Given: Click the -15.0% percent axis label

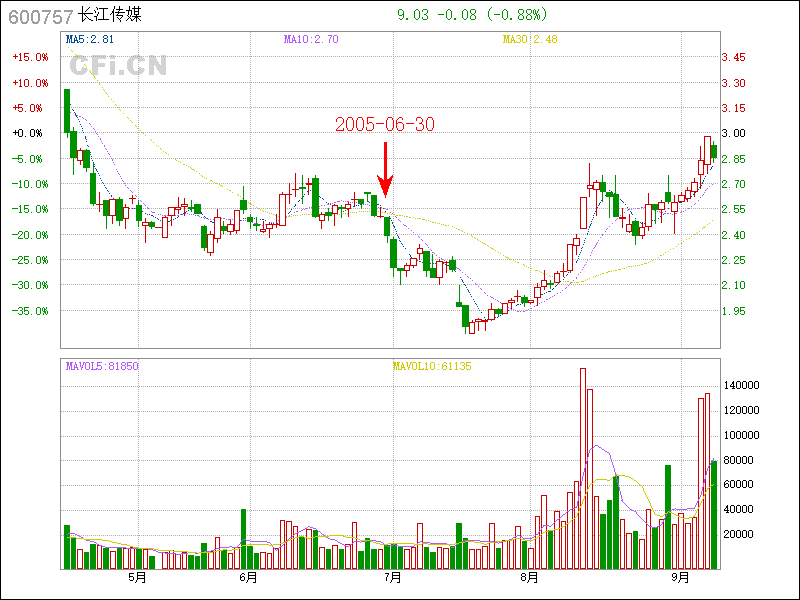Looking at the screenshot, I should 31,209.
